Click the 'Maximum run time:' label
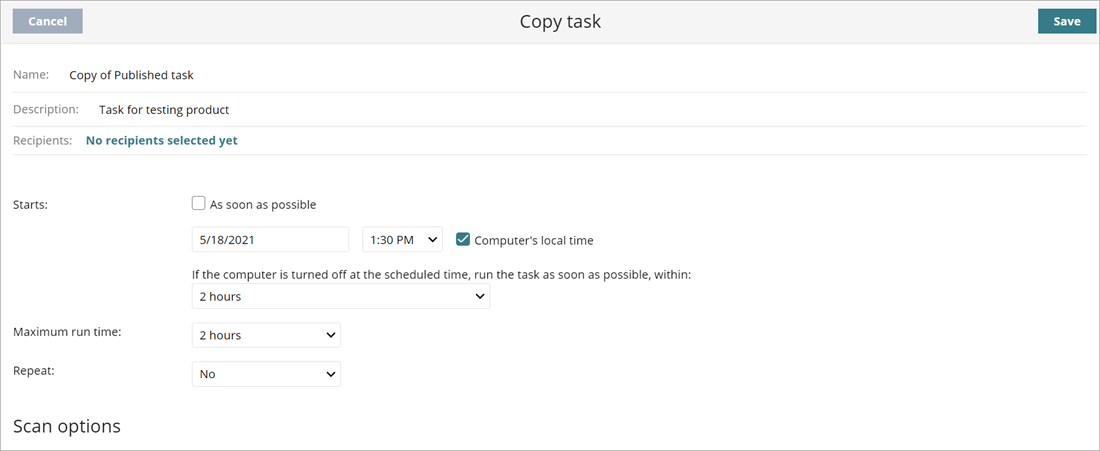1100x451 pixels. pyautogui.click(x=67, y=332)
